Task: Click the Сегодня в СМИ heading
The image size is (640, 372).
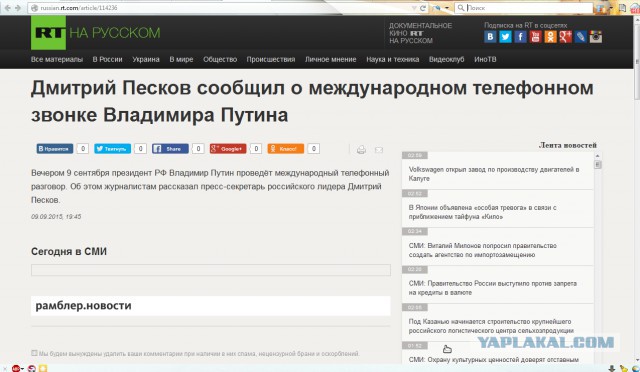Action: [69, 252]
